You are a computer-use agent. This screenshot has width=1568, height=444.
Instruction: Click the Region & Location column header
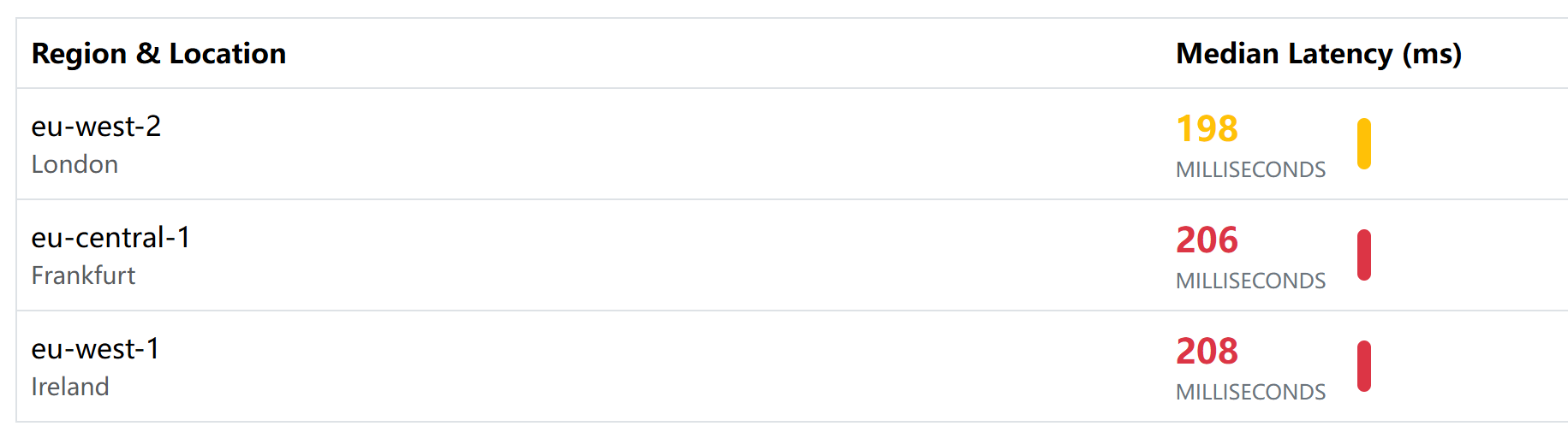(158, 54)
